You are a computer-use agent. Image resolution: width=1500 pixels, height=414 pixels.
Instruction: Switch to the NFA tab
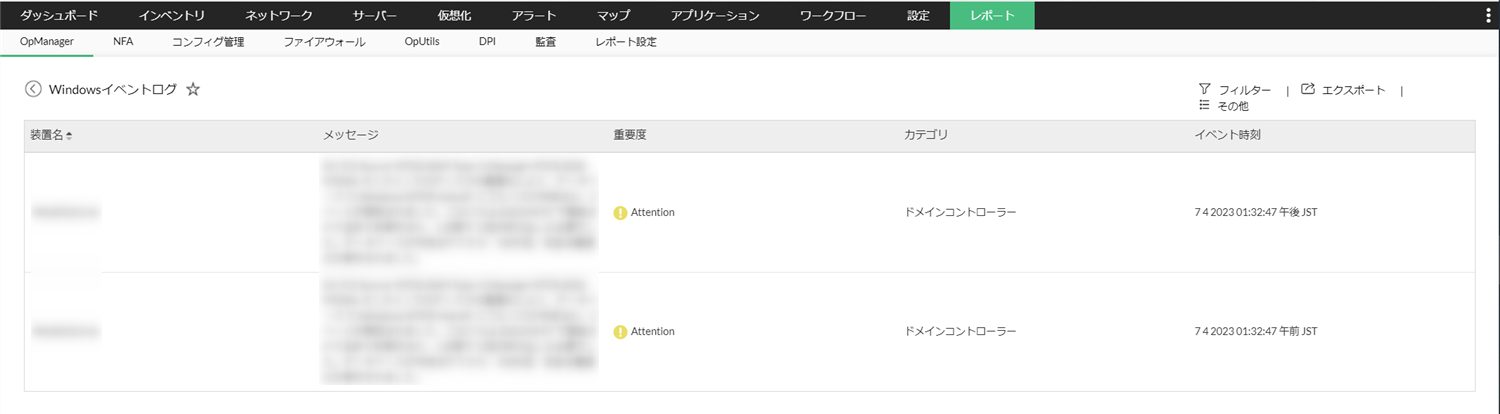(123, 42)
